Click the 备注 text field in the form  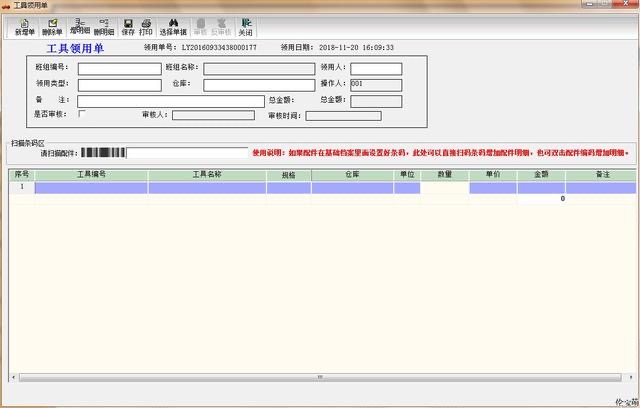(170, 100)
